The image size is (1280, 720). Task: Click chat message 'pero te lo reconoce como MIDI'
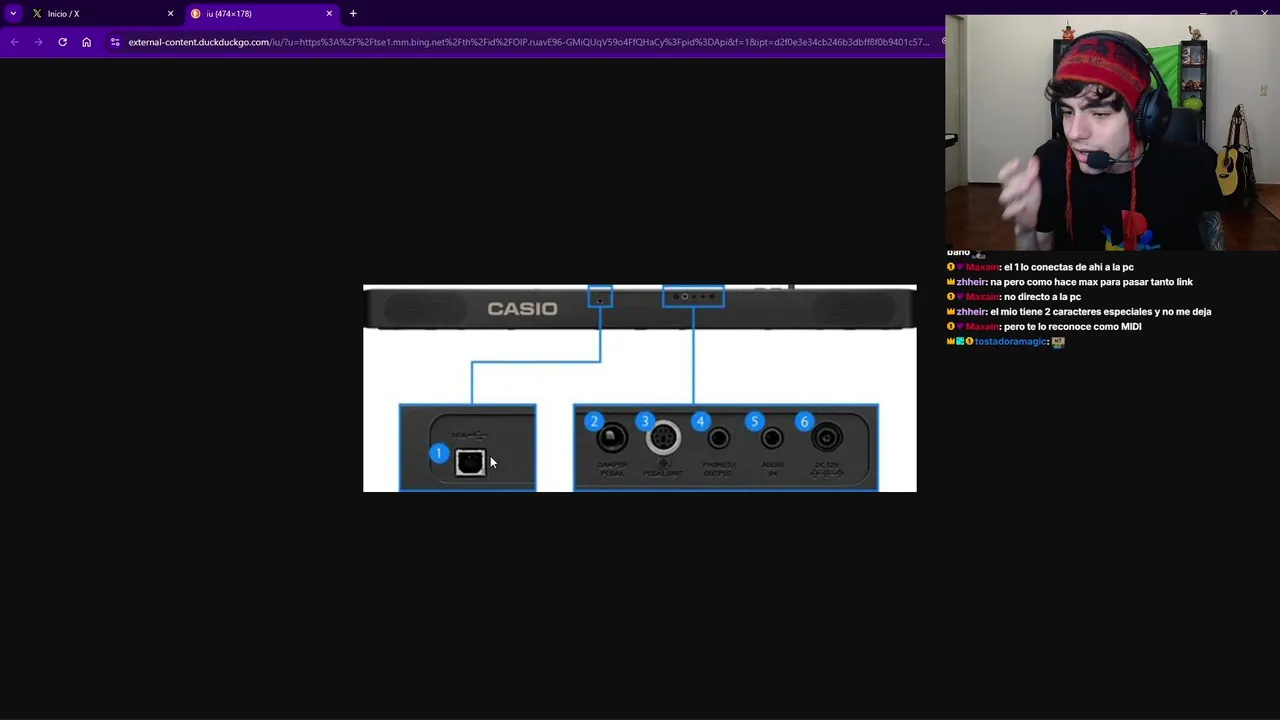click(1072, 327)
